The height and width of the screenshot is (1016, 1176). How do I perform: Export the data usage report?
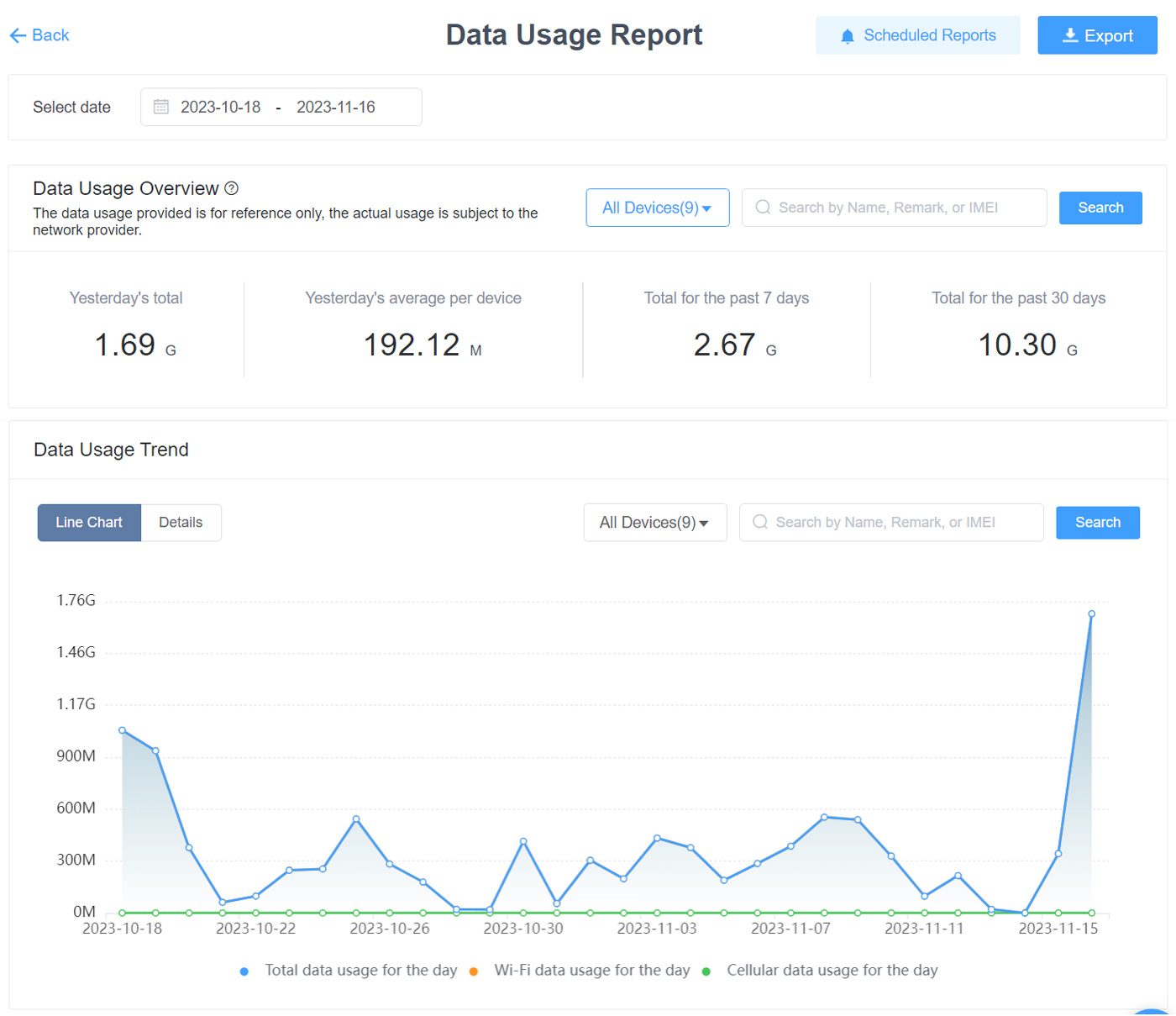tap(1097, 35)
